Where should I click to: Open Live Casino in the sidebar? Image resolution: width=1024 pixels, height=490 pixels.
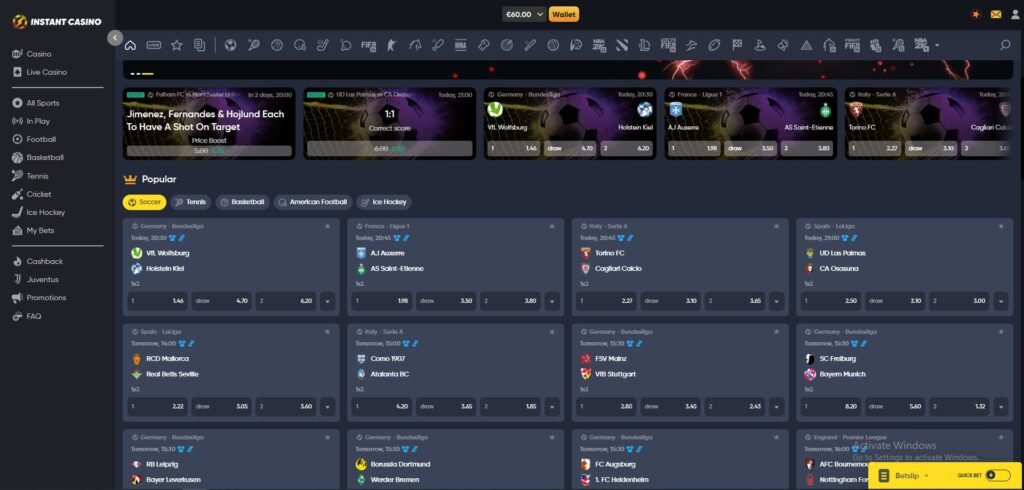point(46,72)
